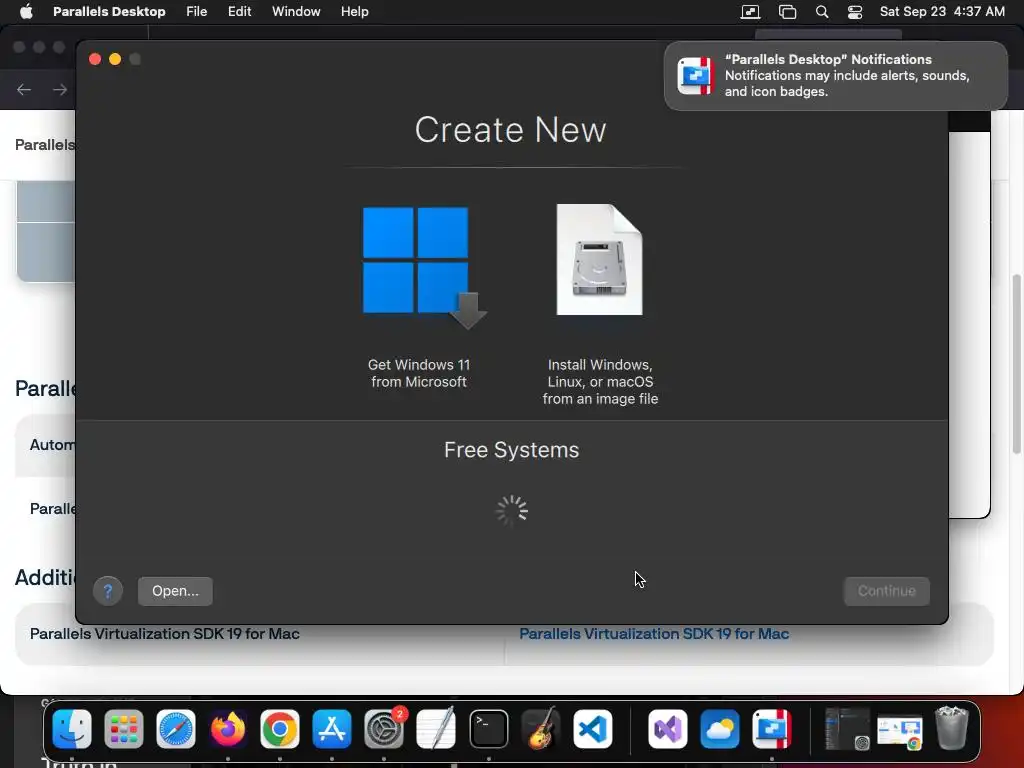
Task: Click the Parallels Desktop icon in the Dock
Action: click(772, 729)
